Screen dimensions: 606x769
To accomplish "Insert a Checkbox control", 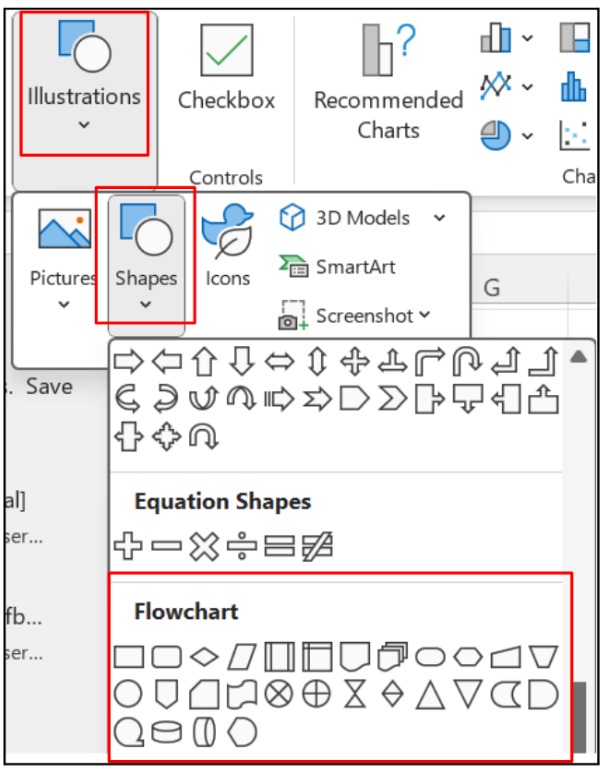I will (x=225, y=75).
